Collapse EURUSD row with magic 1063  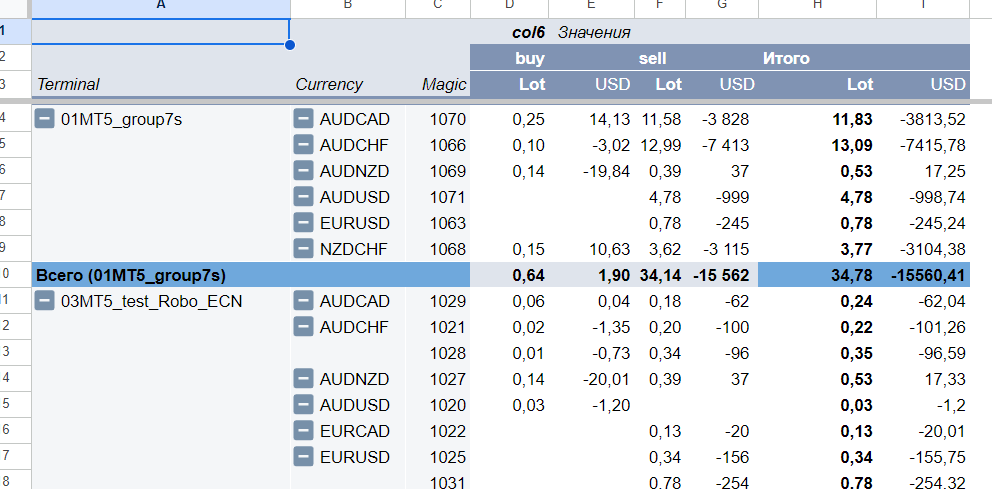[x=304, y=223]
